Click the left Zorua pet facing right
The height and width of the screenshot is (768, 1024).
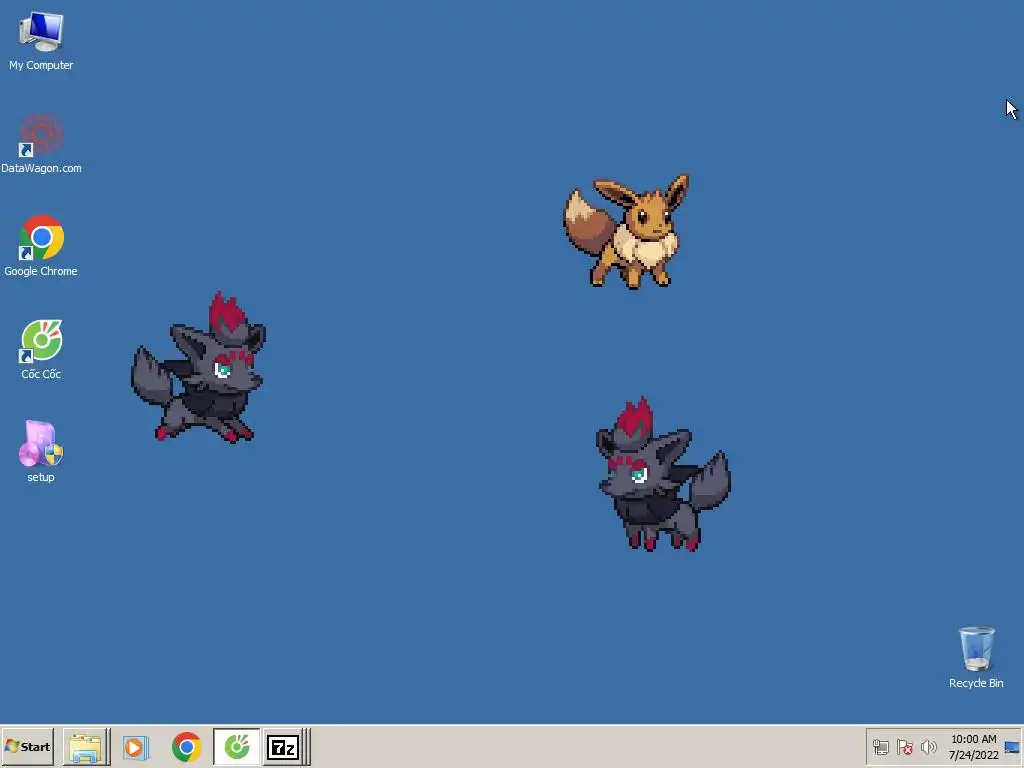pos(199,368)
